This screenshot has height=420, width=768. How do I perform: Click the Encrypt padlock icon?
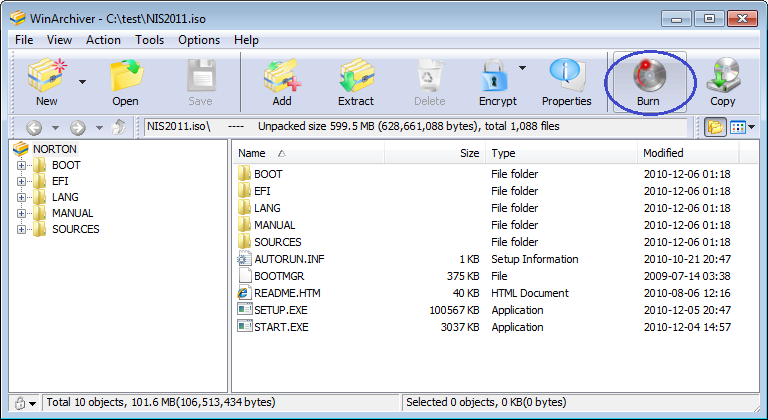[494, 76]
